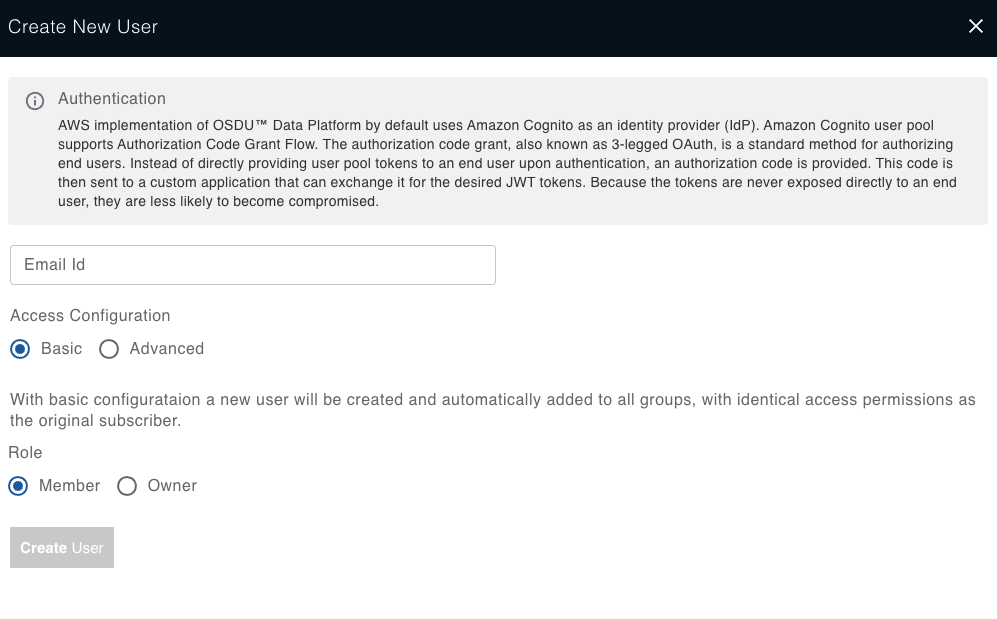Click the Authentication heading in banner

click(112, 99)
